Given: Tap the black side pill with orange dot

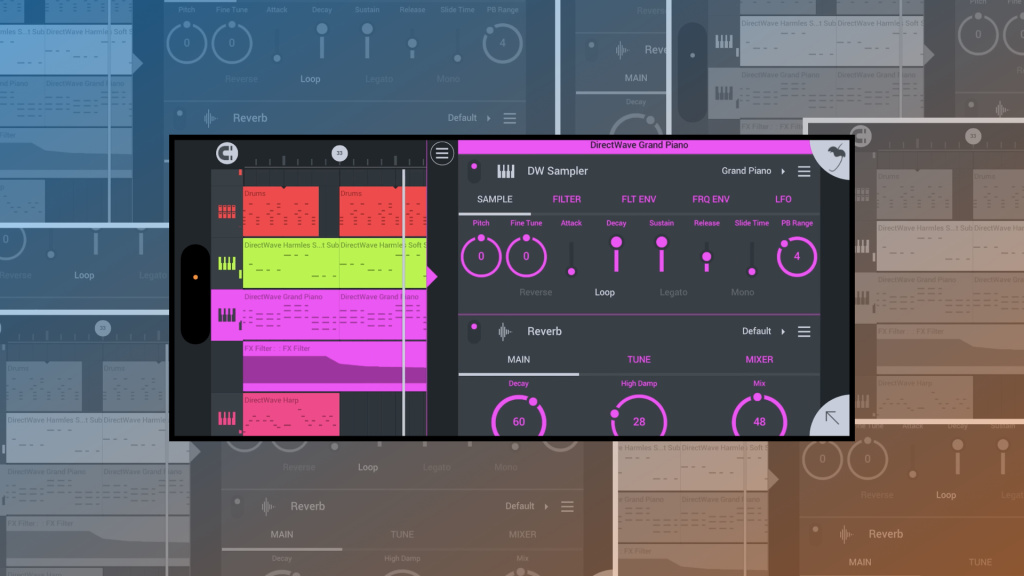Looking at the screenshot, I should (195, 294).
